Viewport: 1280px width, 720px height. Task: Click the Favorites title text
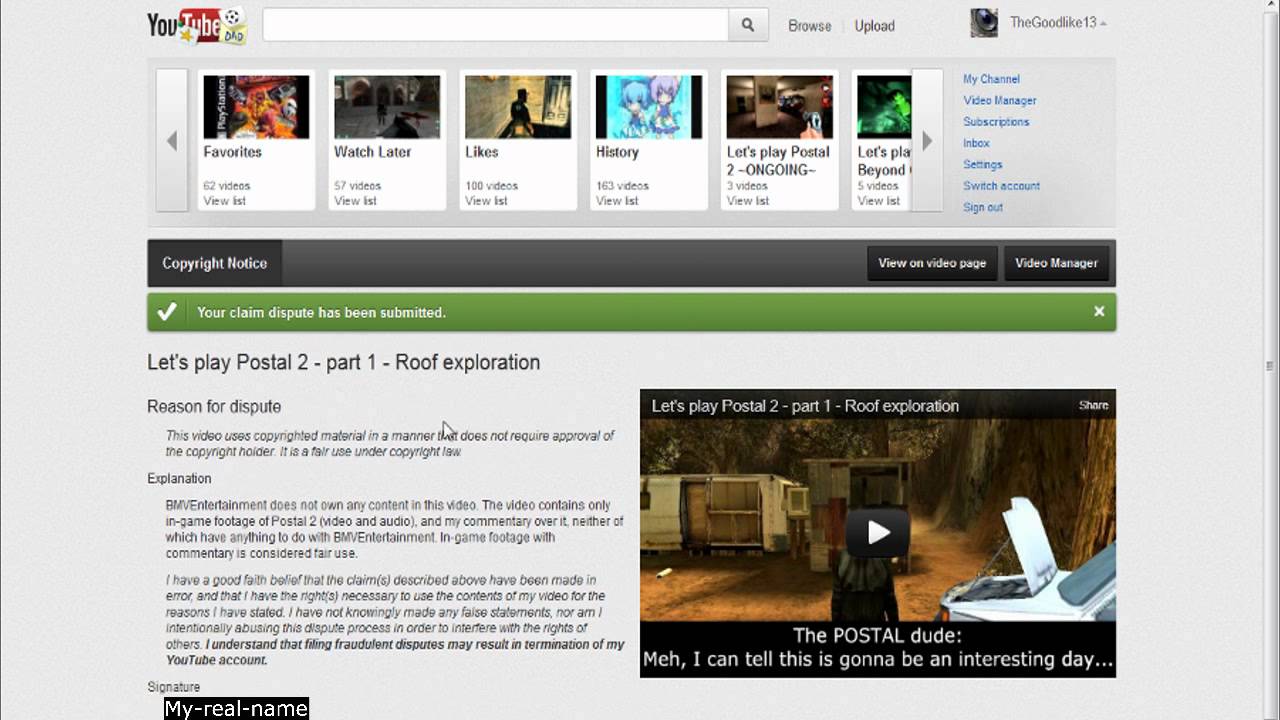click(x=232, y=152)
